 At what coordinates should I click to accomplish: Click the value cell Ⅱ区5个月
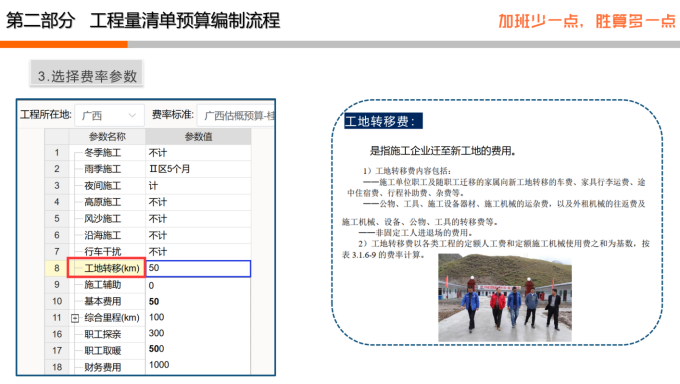coord(198,169)
